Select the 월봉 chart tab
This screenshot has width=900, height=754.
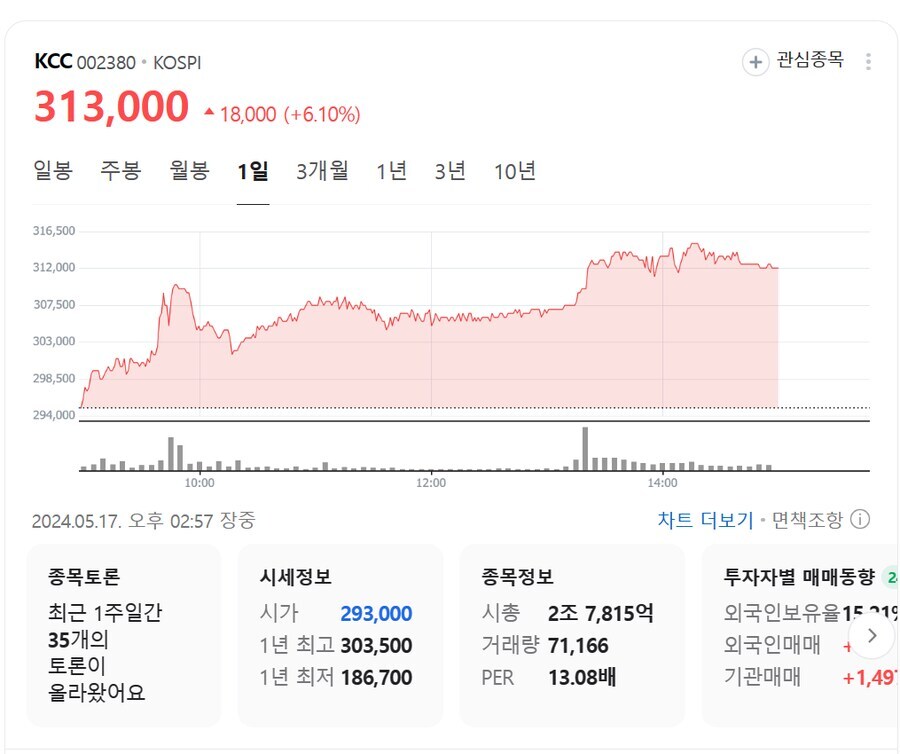[189, 170]
